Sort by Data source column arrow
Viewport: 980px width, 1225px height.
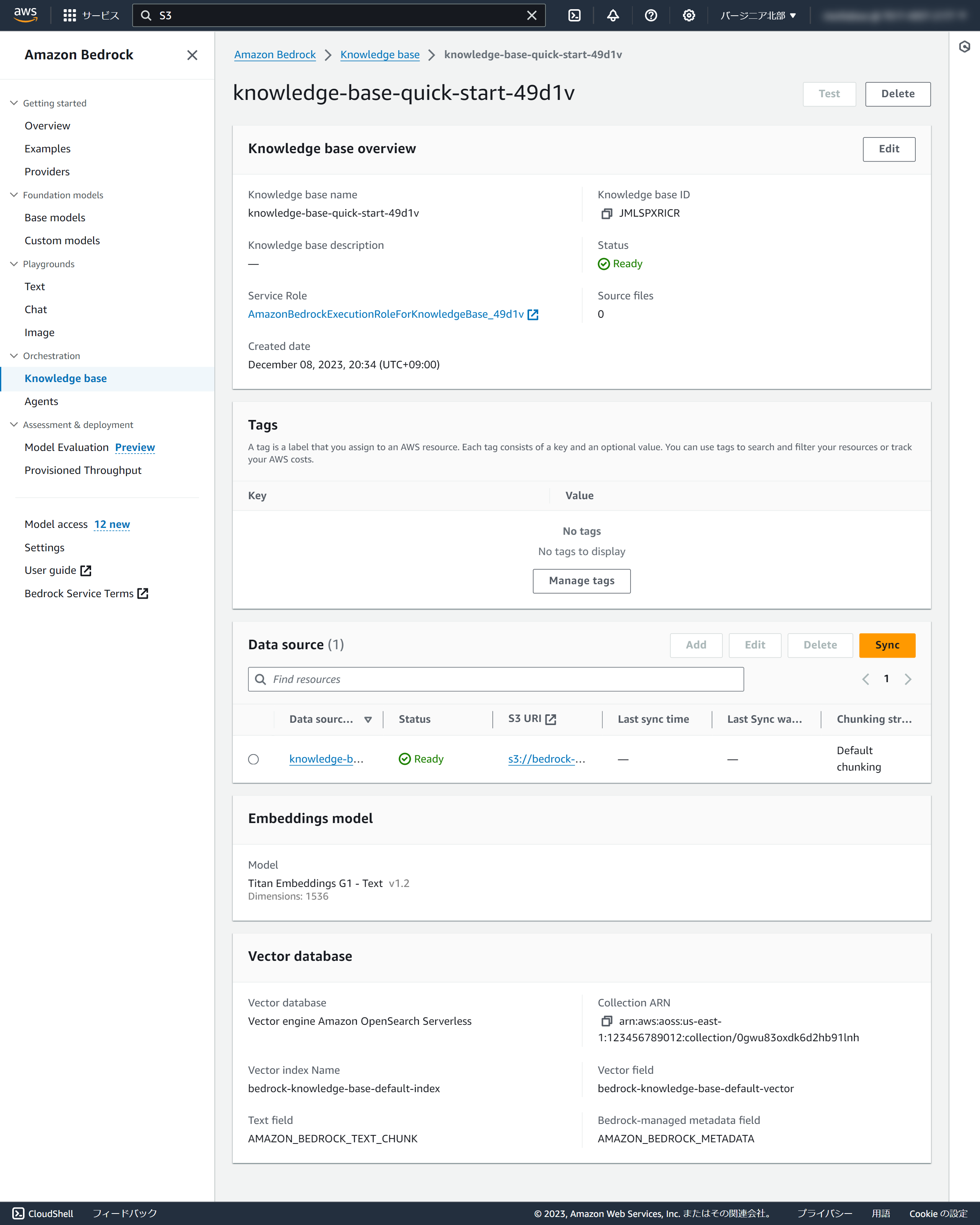point(368,719)
